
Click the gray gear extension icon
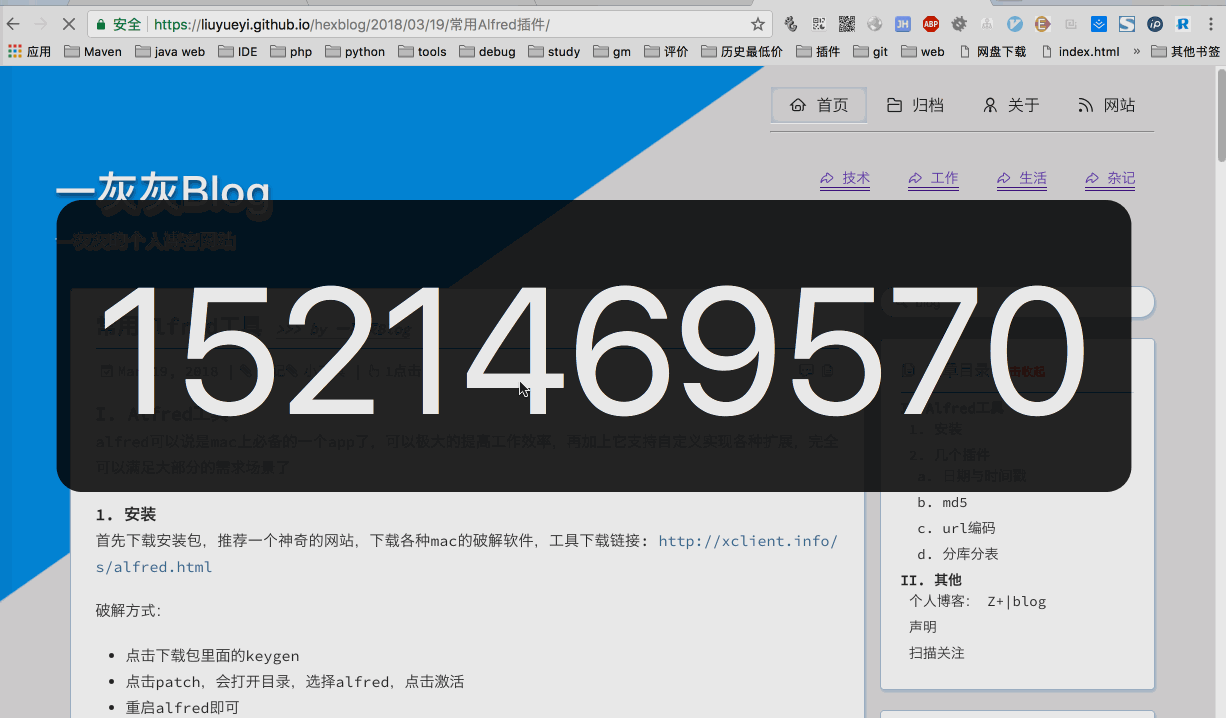959,24
